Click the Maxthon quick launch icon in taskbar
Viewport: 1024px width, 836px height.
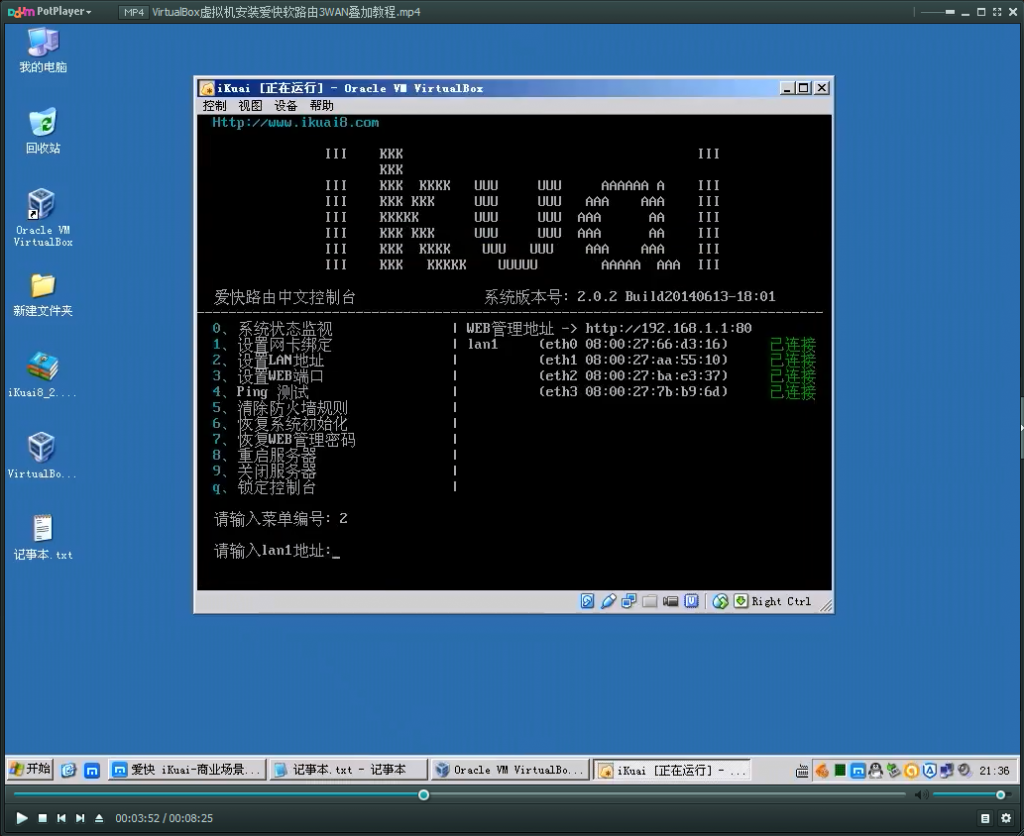pyautogui.click(x=92, y=770)
